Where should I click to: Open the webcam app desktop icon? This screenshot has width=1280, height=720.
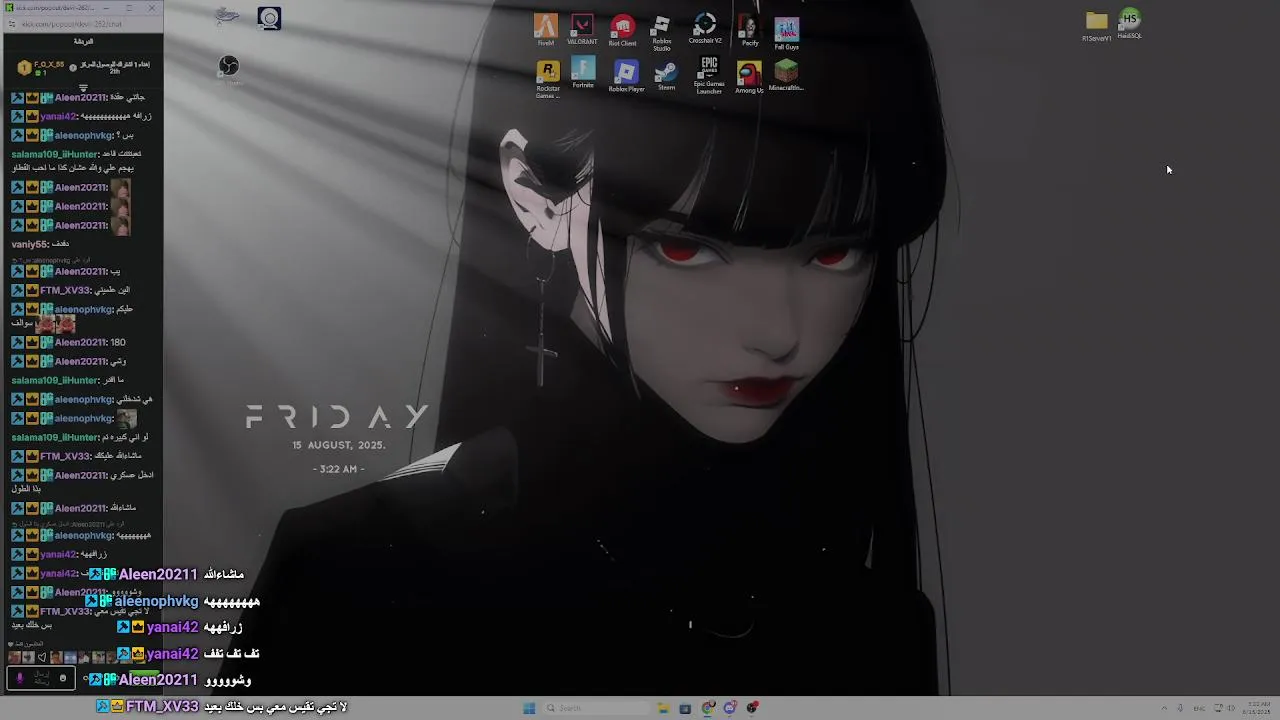269,18
